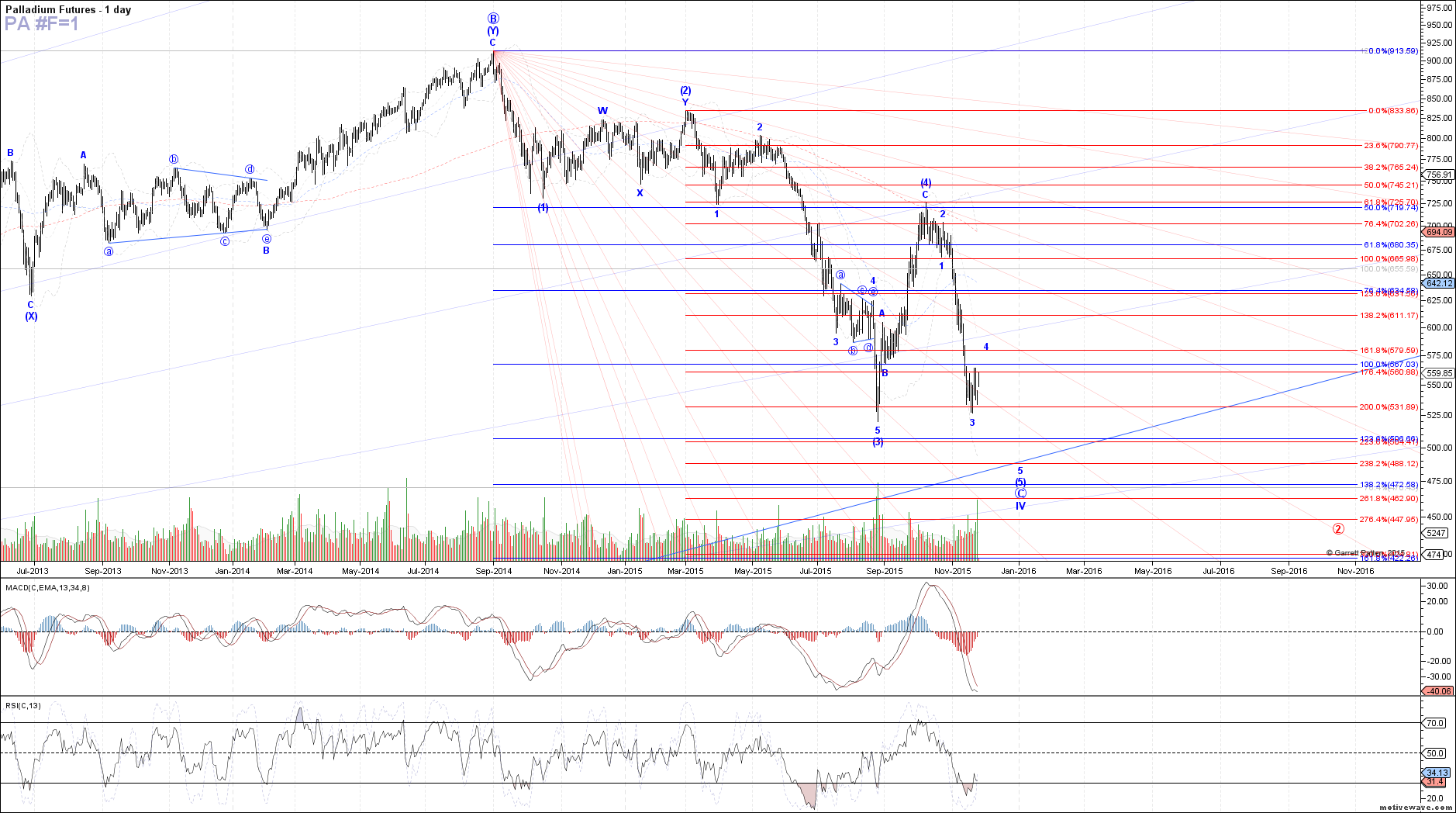Select the (1) wave label
Image resolution: width=1456 pixels, height=813 pixels.
(543, 208)
